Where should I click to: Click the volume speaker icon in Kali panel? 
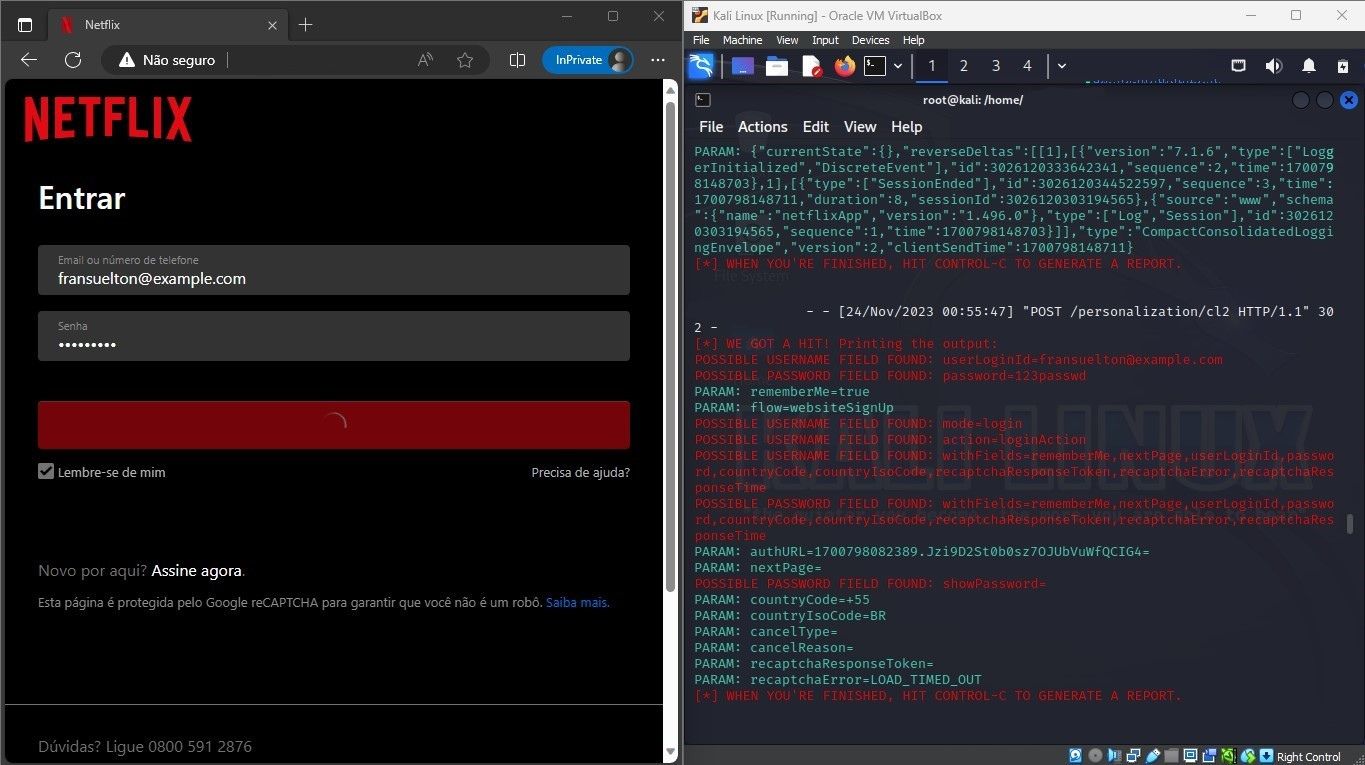[1273, 66]
